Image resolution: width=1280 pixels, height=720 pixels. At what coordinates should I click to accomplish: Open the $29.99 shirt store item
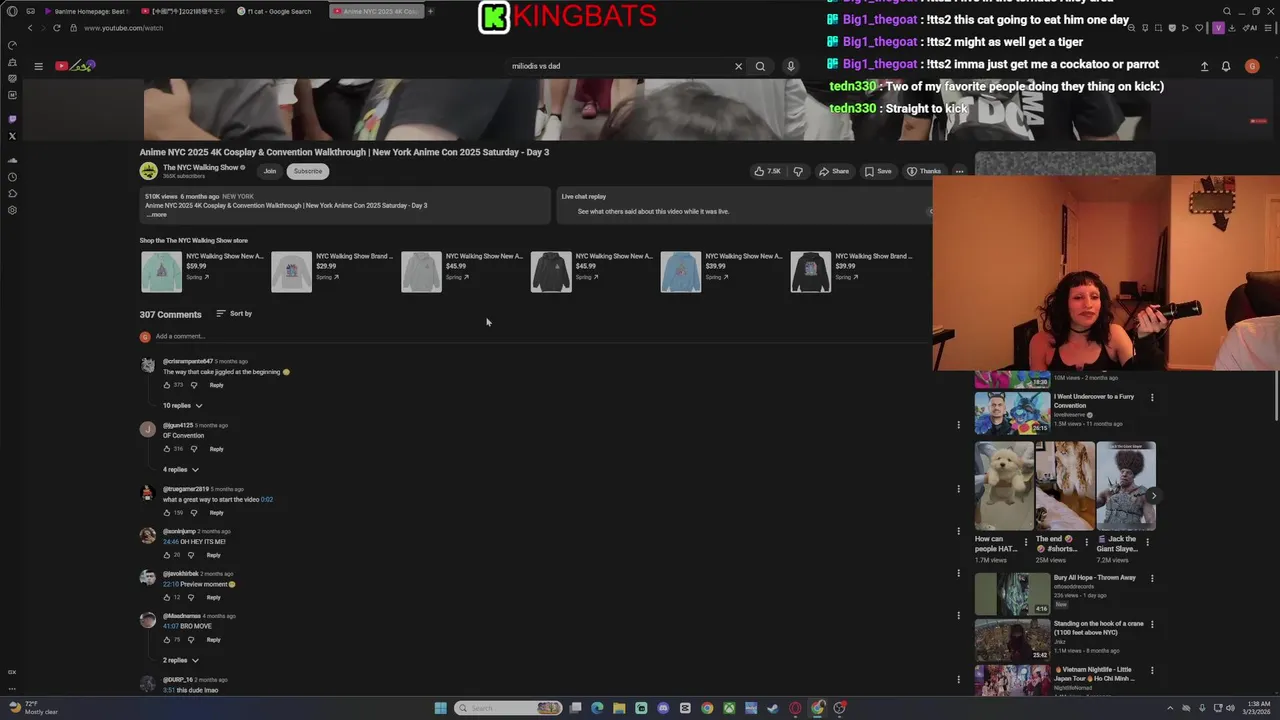click(291, 272)
